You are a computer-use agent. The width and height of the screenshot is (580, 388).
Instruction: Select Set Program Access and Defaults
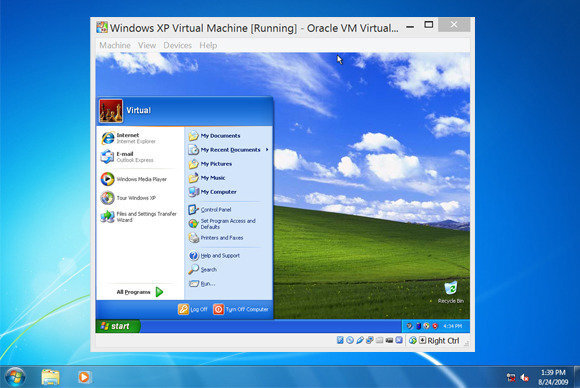222,224
